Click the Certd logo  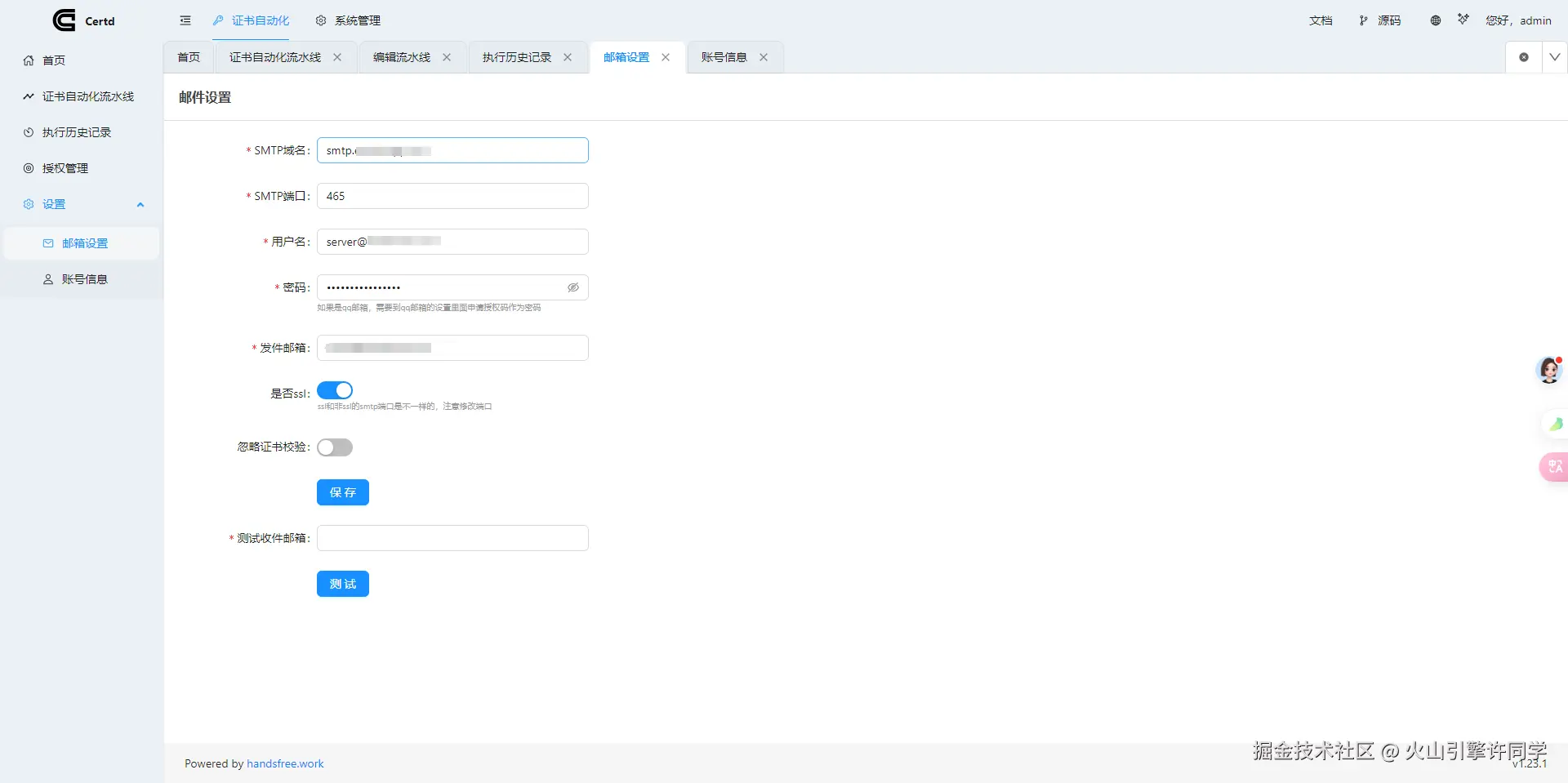click(x=83, y=20)
